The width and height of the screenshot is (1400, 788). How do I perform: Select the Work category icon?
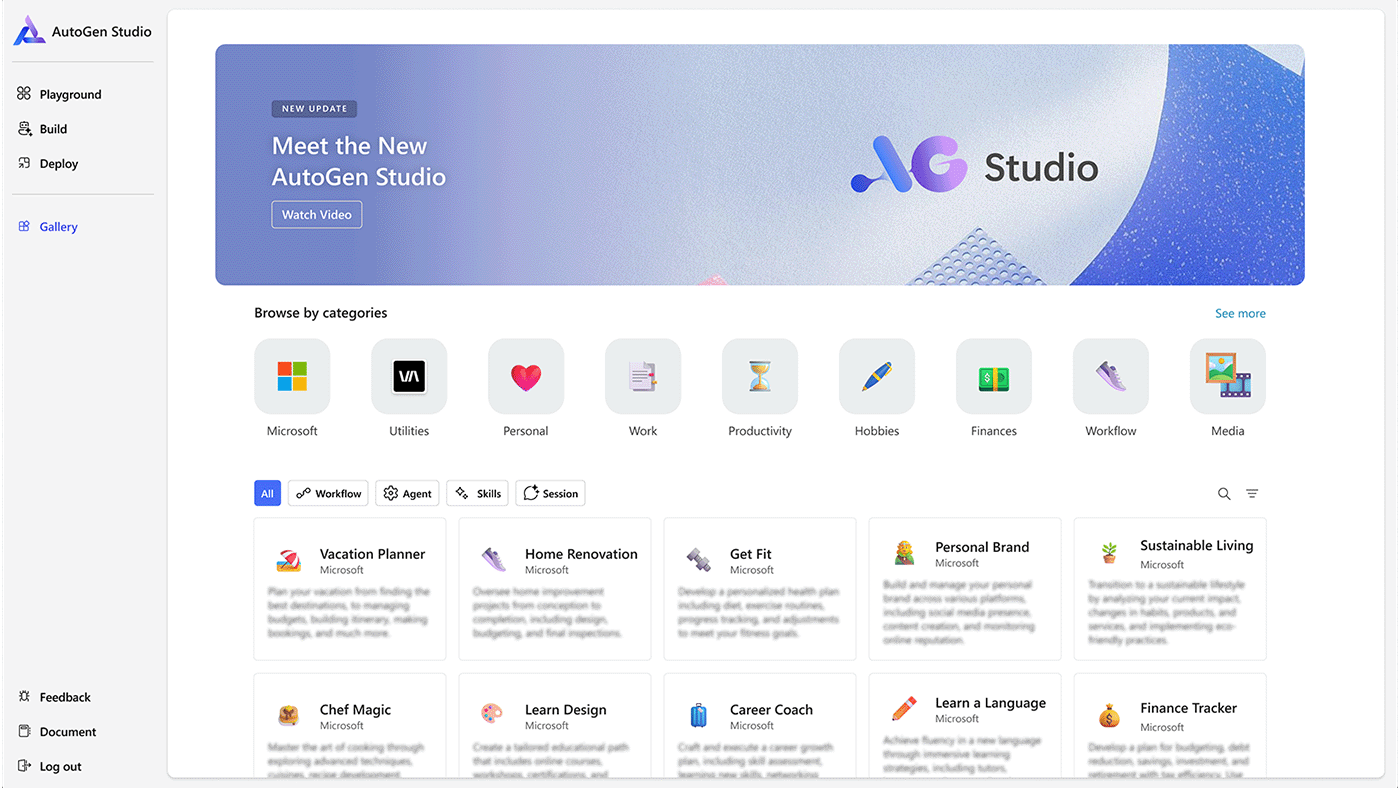pos(642,376)
